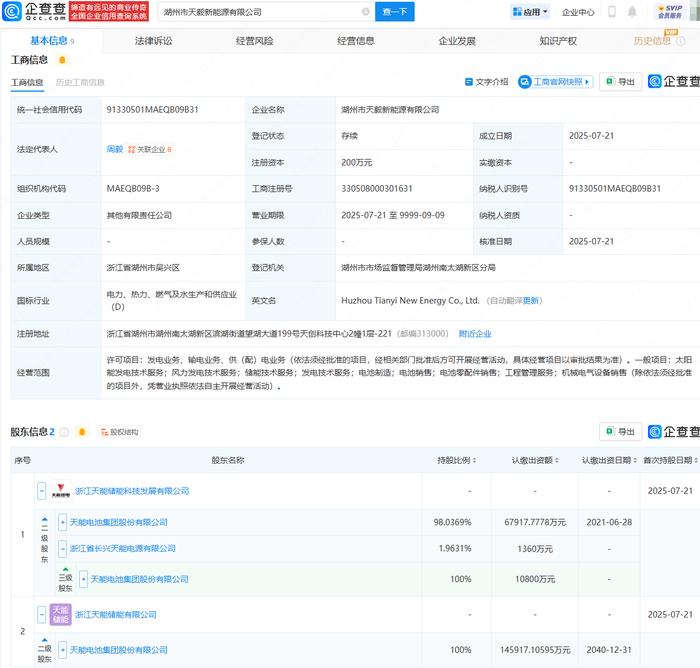Click 工商注册号 value 330508000301631

click(x=377, y=188)
